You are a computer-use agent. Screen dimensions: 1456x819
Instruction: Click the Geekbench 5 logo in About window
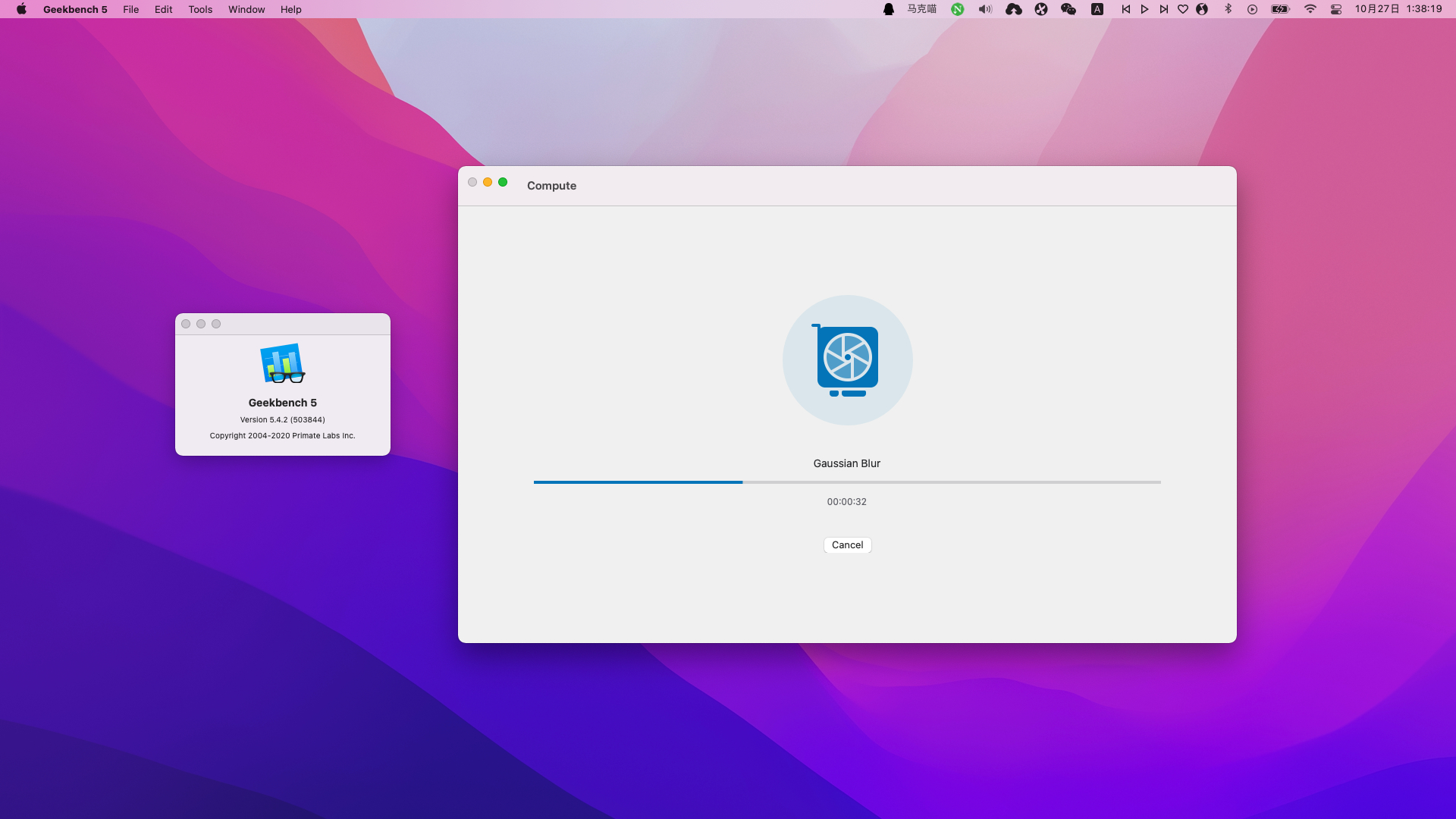tap(282, 364)
